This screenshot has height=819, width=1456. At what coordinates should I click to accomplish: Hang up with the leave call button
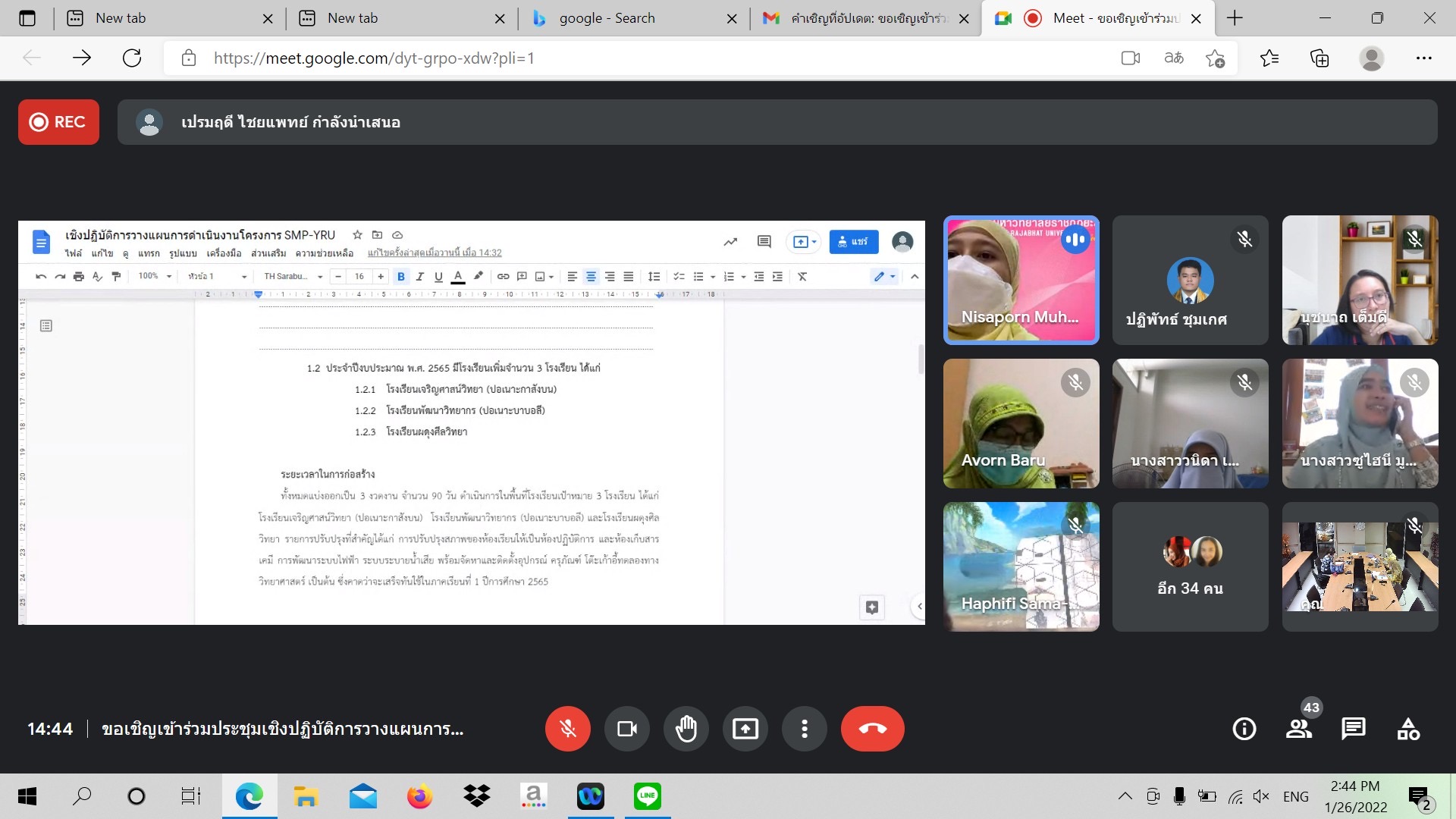coord(872,729)
